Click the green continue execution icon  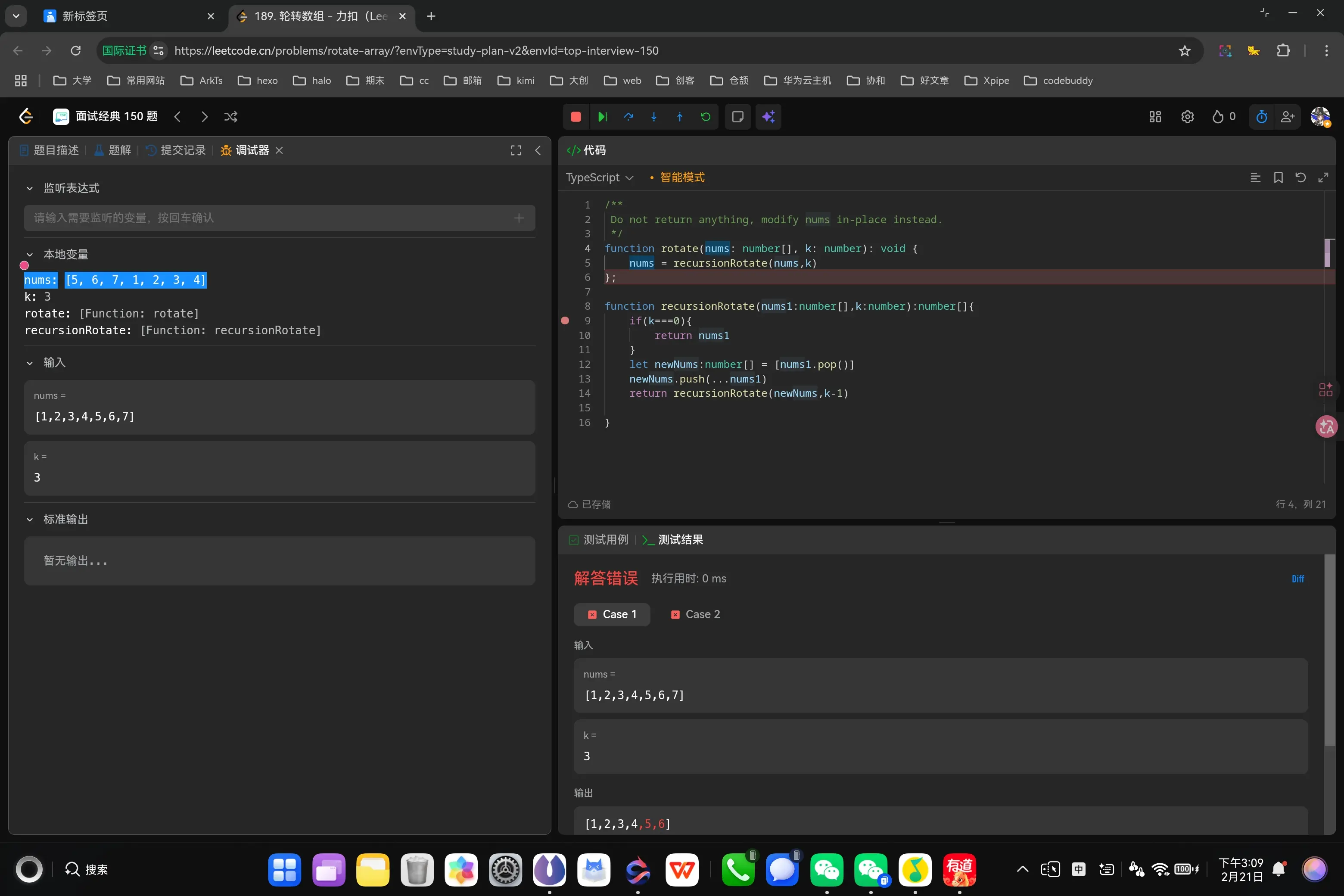coord(602,117)
